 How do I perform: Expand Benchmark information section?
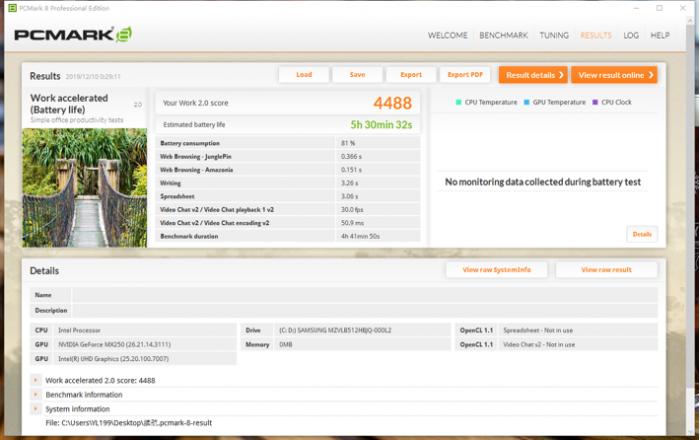coord(35,394)
